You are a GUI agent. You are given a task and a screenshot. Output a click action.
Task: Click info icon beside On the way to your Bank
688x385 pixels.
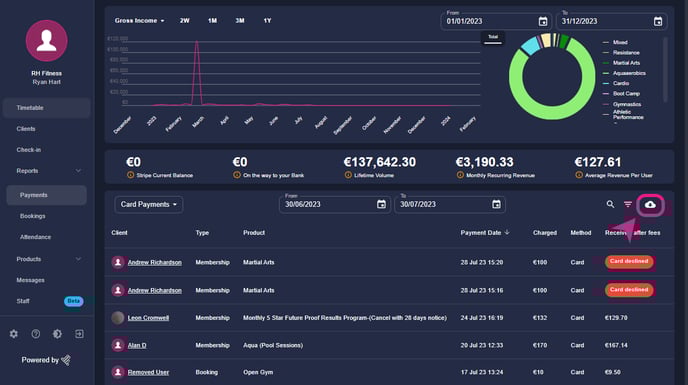pyautogui.click(x=237, y=175)
